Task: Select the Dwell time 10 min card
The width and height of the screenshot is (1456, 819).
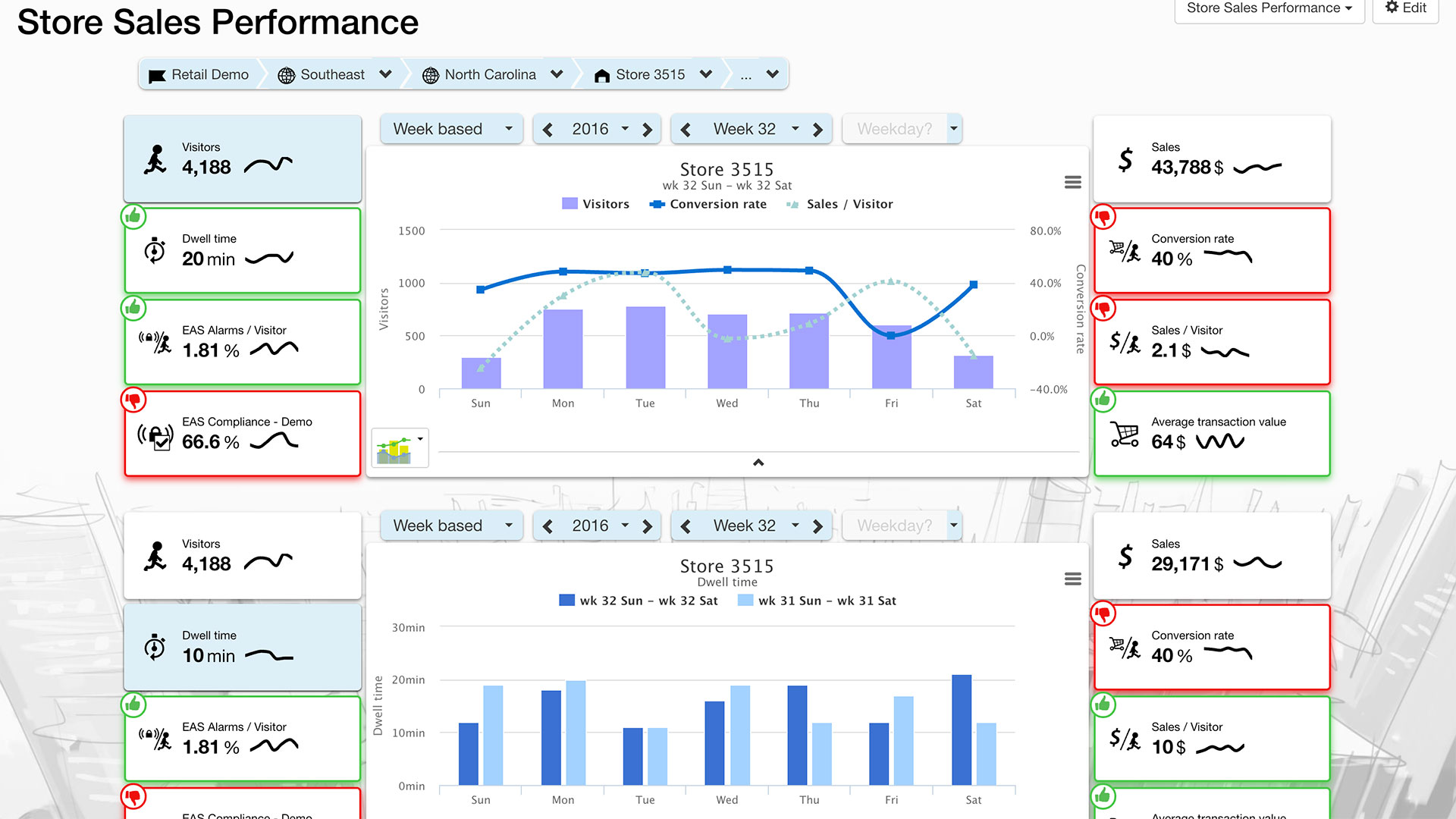Action: coord(243,647)
